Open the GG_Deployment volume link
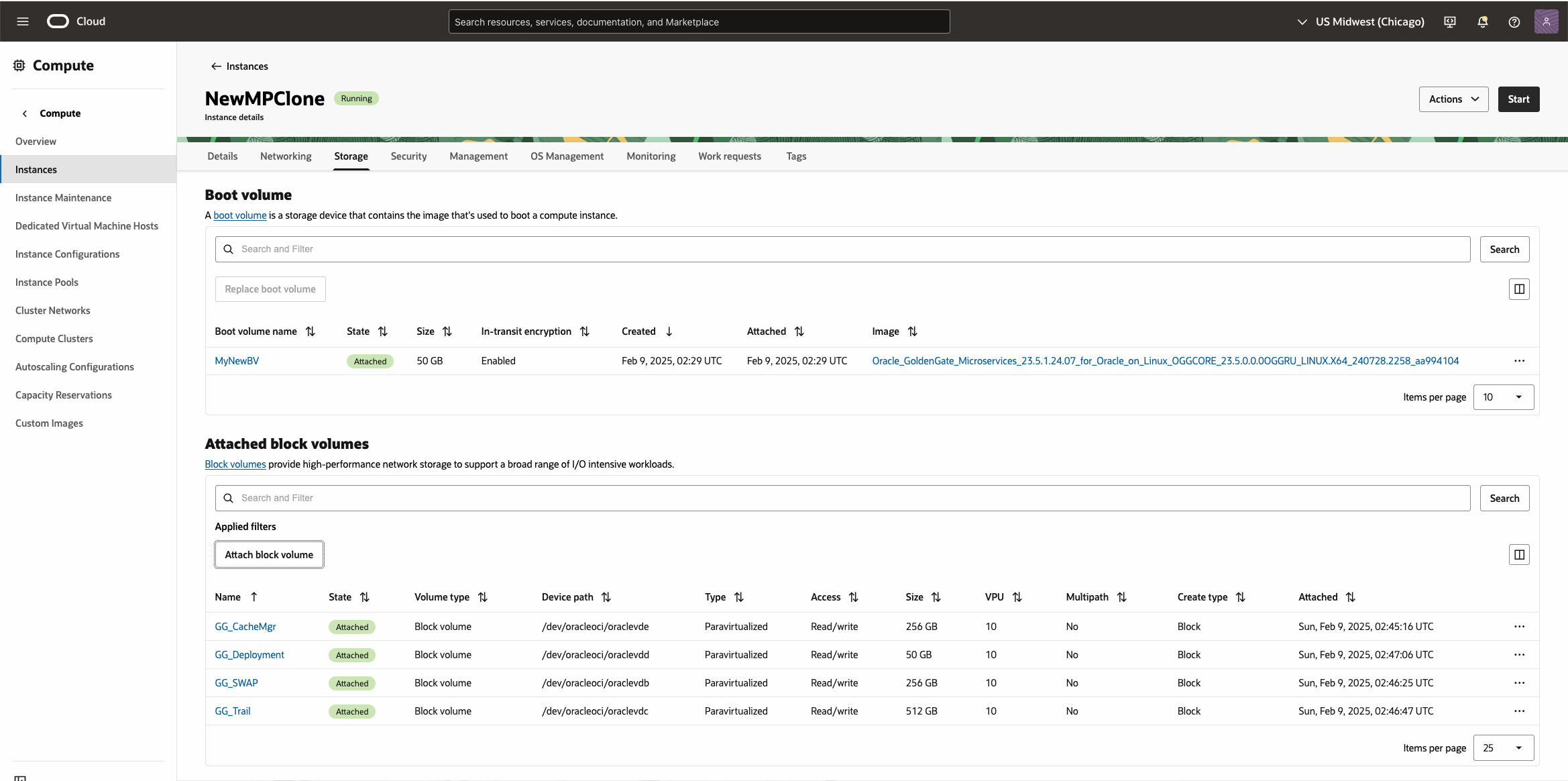 pyautogui.click(x=249, y=655)
